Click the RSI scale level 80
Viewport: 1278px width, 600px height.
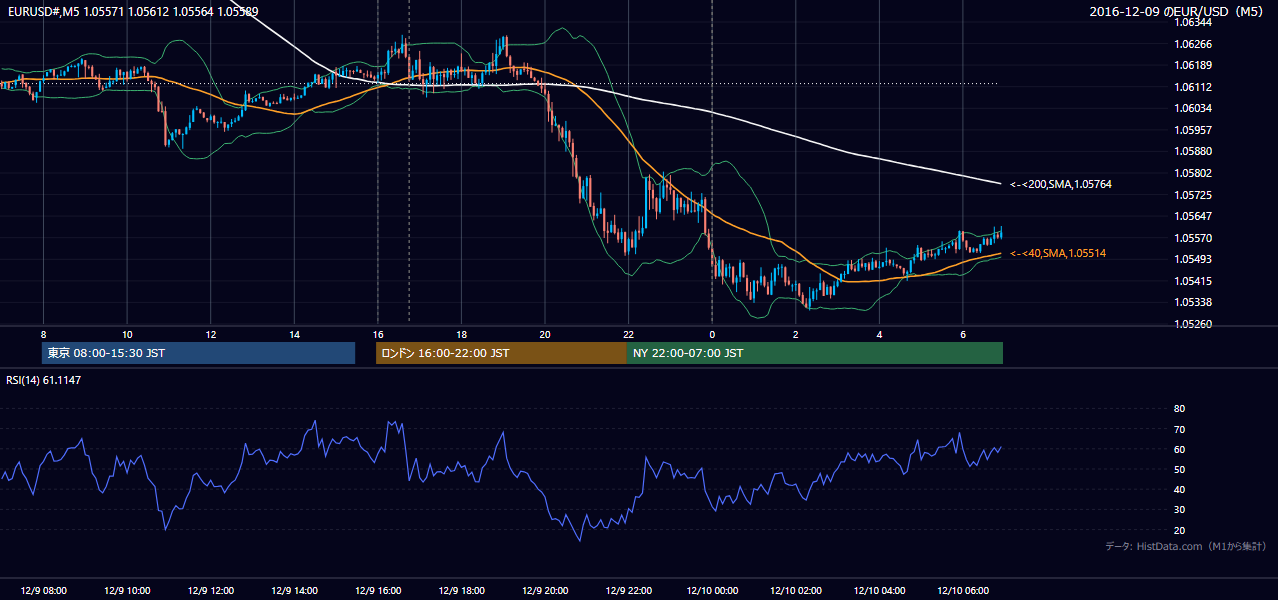pos(1179,409)
